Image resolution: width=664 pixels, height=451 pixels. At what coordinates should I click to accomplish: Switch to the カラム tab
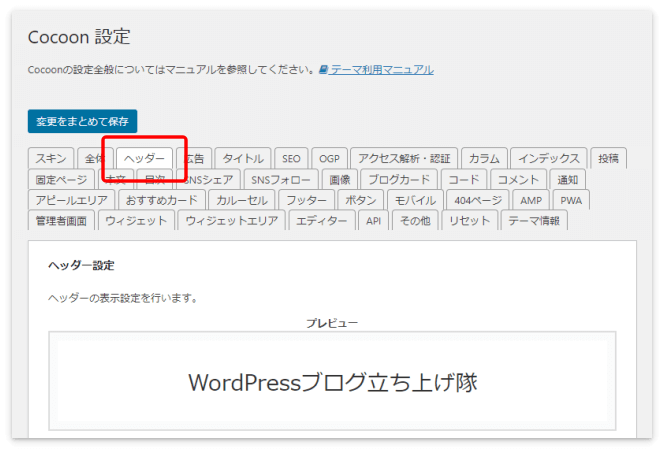(484, 158)
